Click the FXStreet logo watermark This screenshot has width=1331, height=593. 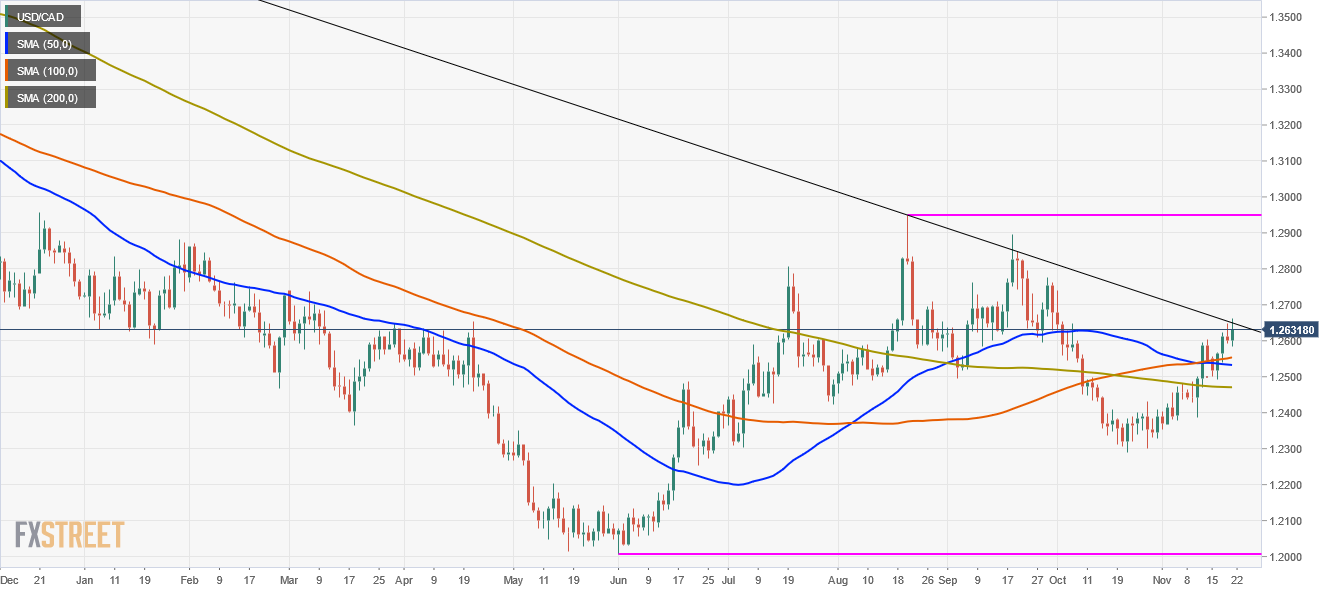70,536
